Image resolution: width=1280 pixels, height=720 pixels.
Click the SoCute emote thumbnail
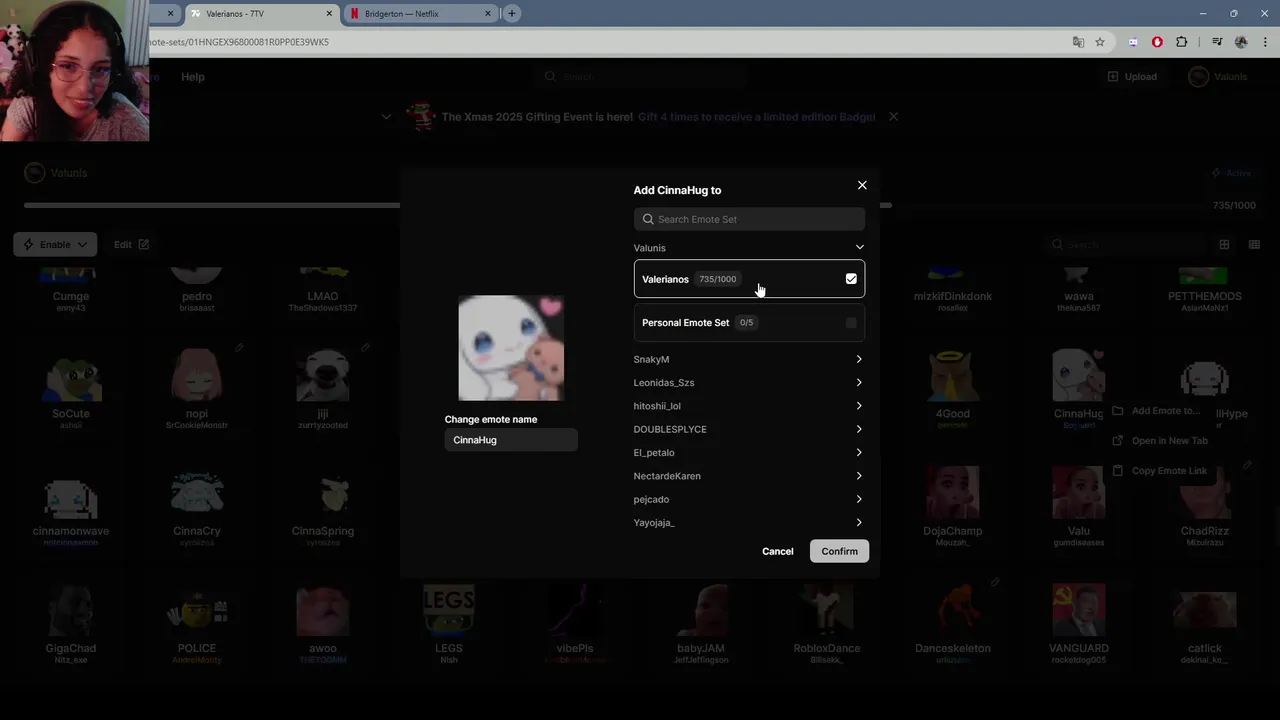point(71,376)
